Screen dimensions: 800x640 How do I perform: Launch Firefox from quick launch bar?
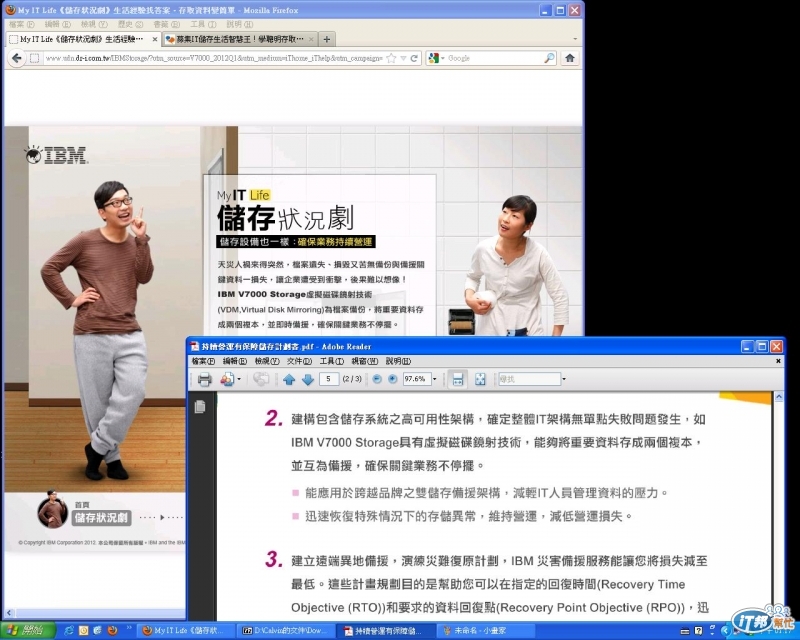coord(113,631)
